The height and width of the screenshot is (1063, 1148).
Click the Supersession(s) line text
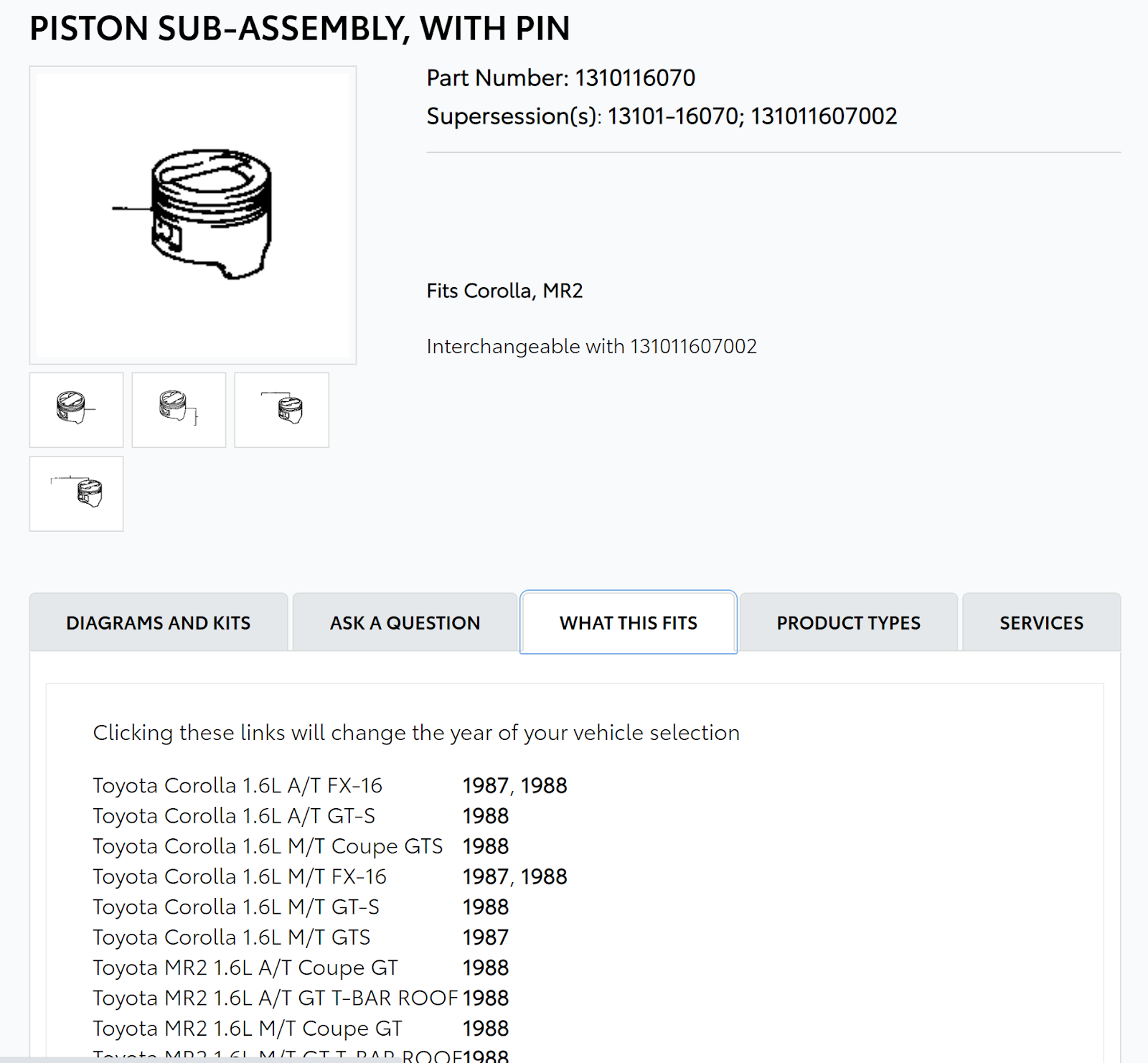pos(662,116)
